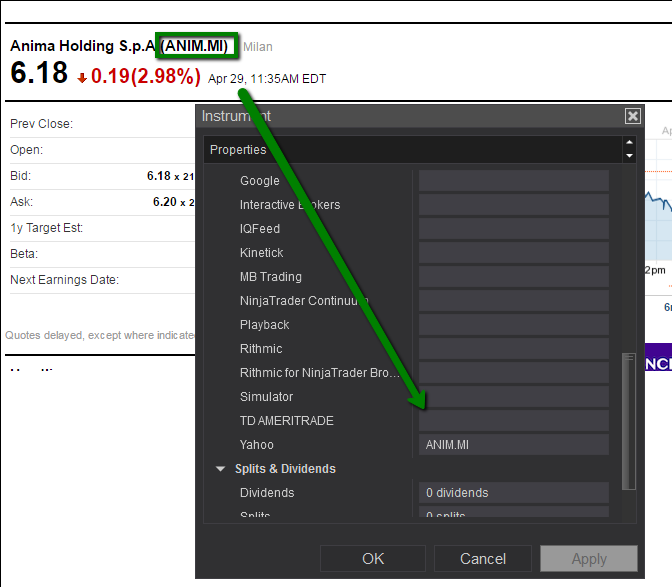Viewport: 672px width, 587px height.
Task: Select the Dividends row label
Action: point(267,493)
